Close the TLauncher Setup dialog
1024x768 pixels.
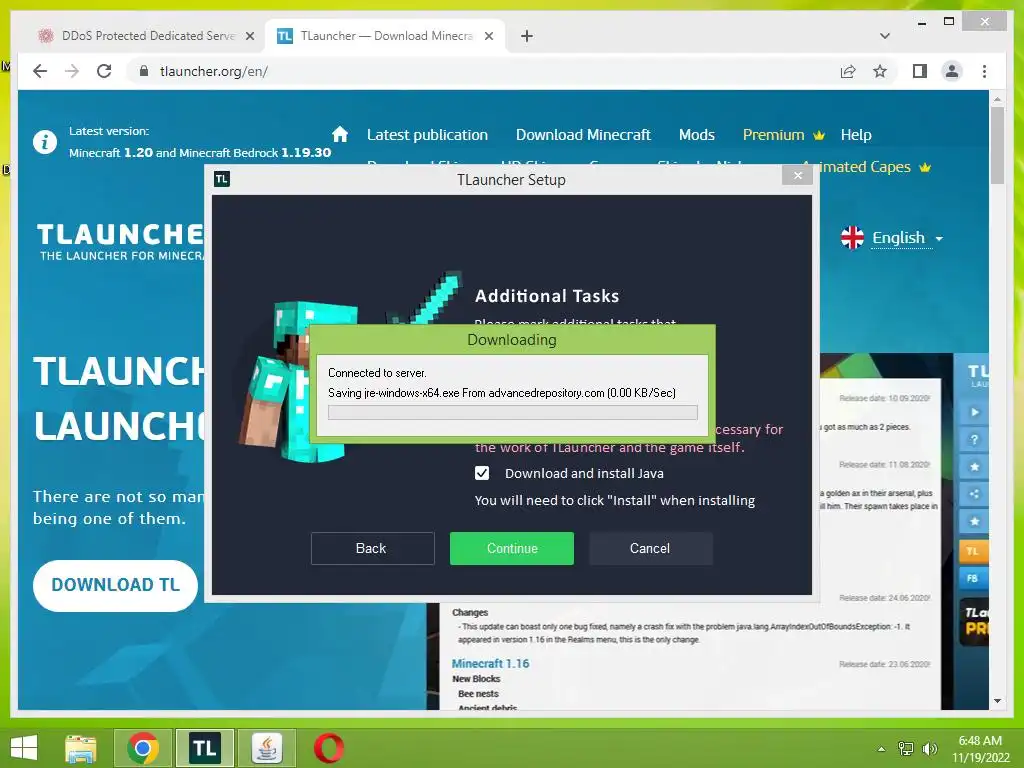coord(797,175)
